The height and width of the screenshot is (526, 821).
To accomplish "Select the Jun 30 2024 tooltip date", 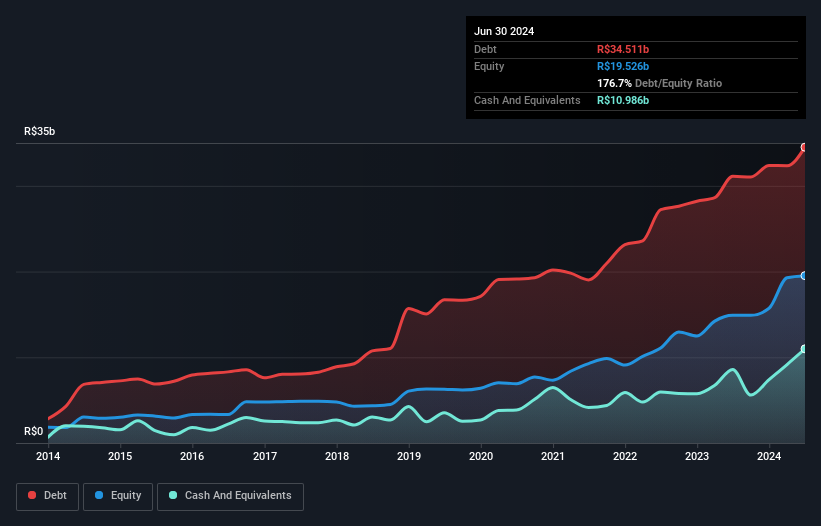I will click(504, 31).
